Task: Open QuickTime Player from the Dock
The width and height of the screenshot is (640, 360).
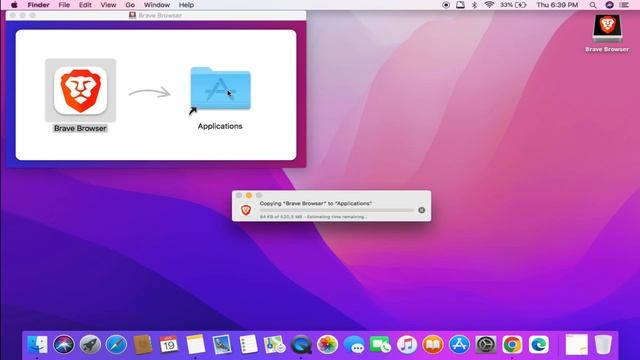Action: tap(301, 344)
